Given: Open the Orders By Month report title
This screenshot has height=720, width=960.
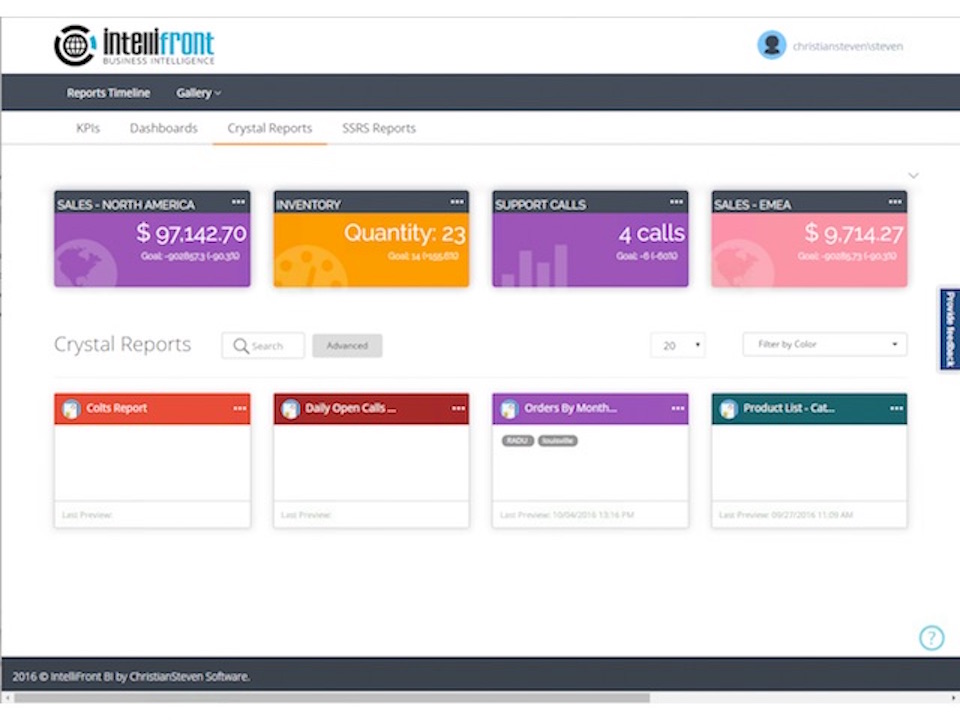Looking at the screenshot, I should point(570,408).
